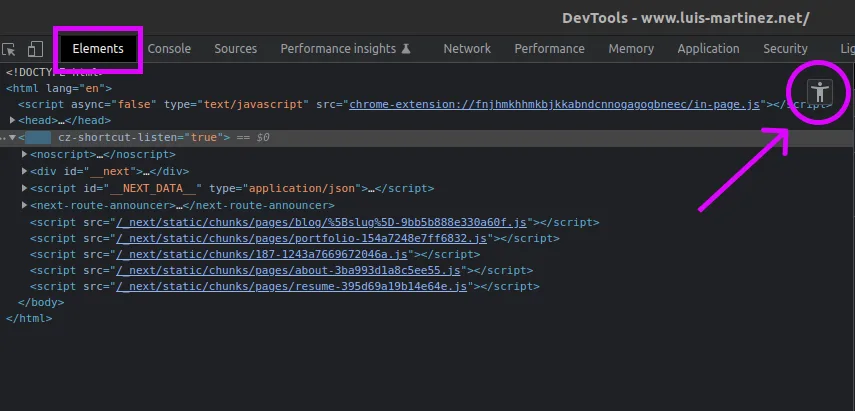Click the "true" attribute value on body

pos(204,137)
